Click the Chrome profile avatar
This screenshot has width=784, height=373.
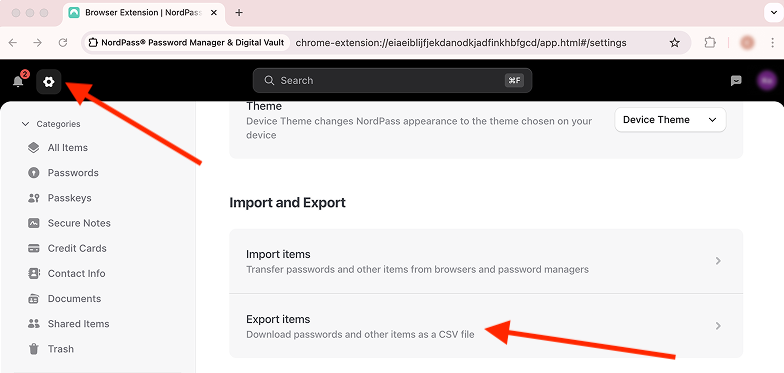748,42
